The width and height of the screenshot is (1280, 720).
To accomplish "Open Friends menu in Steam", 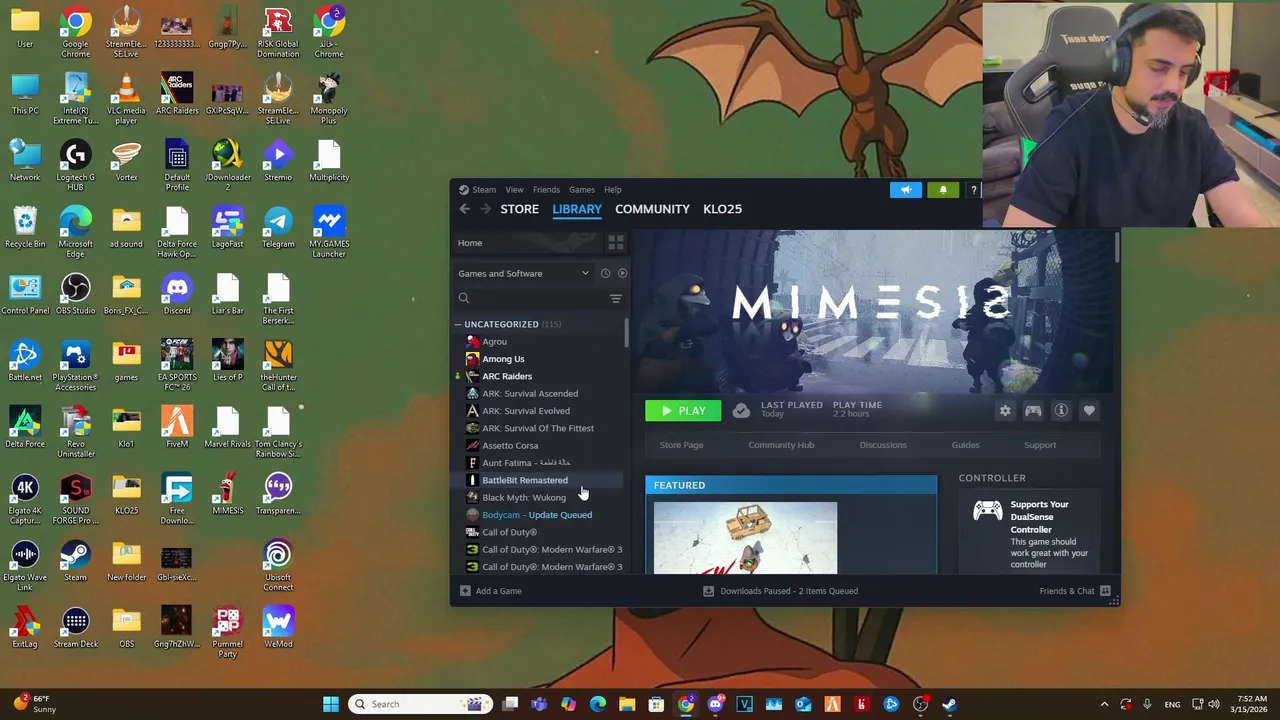I will (x=546, y=190).
